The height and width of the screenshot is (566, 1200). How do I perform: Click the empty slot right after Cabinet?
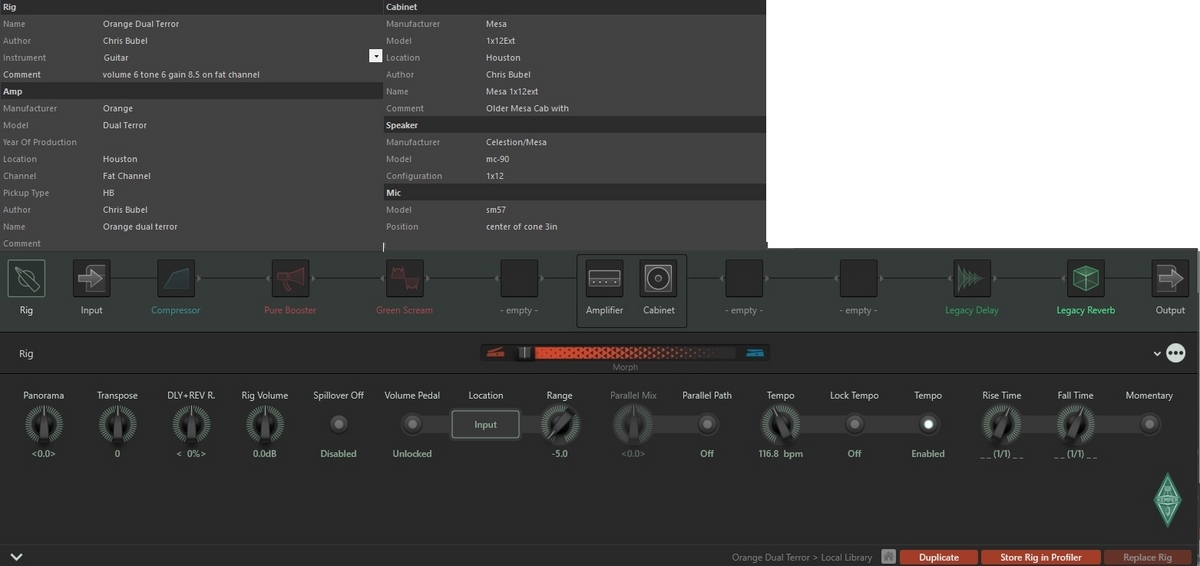click(744, 278)
